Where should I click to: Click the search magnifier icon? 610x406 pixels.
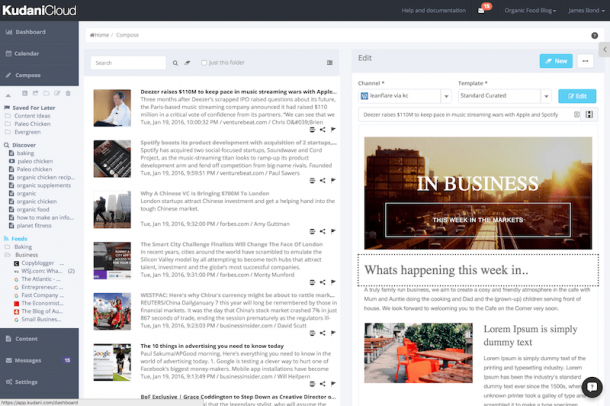(175, 63)
